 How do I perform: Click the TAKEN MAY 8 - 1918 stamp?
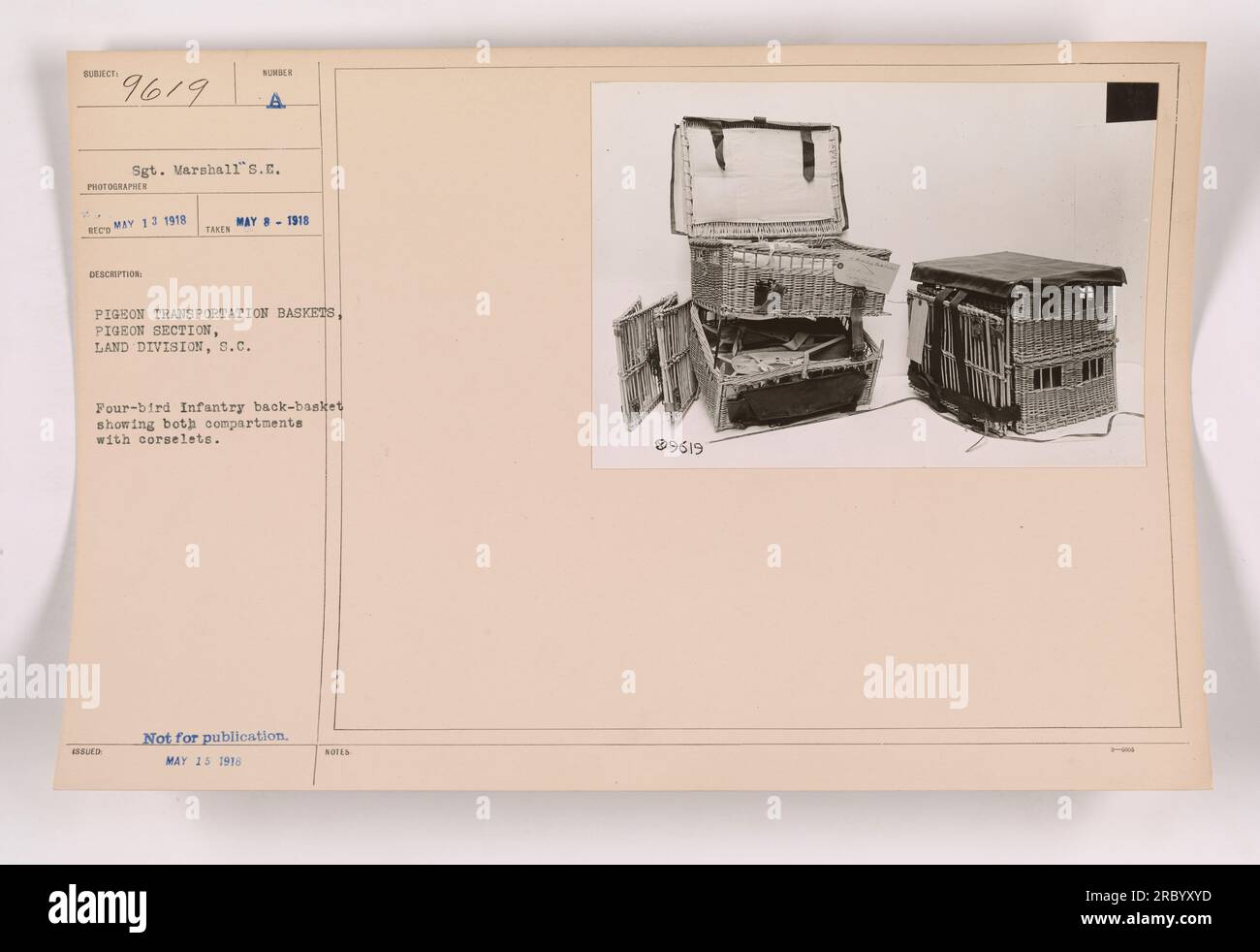[x=256, y=219]
